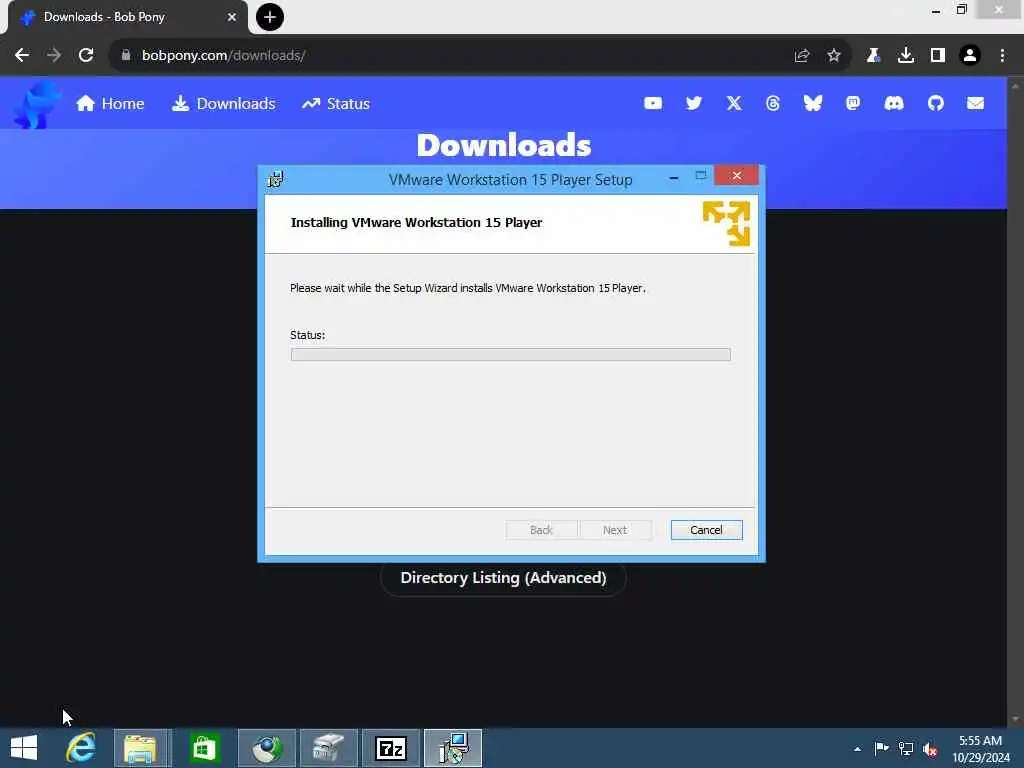Click the browser back arrow
The width and height of the screenshot is (1024, 768).
(22, 56)
